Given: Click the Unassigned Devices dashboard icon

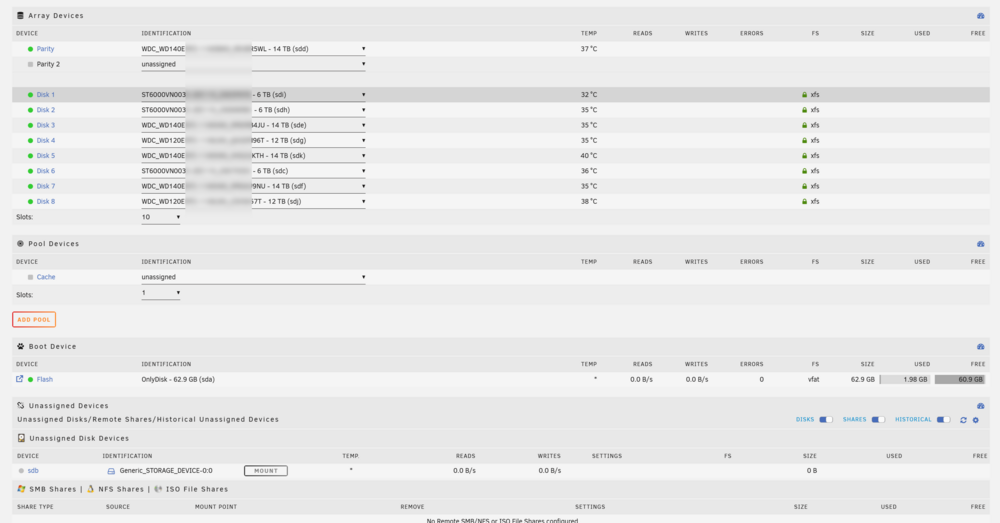Looking at the screenshot, I should (x=980, y=406).
